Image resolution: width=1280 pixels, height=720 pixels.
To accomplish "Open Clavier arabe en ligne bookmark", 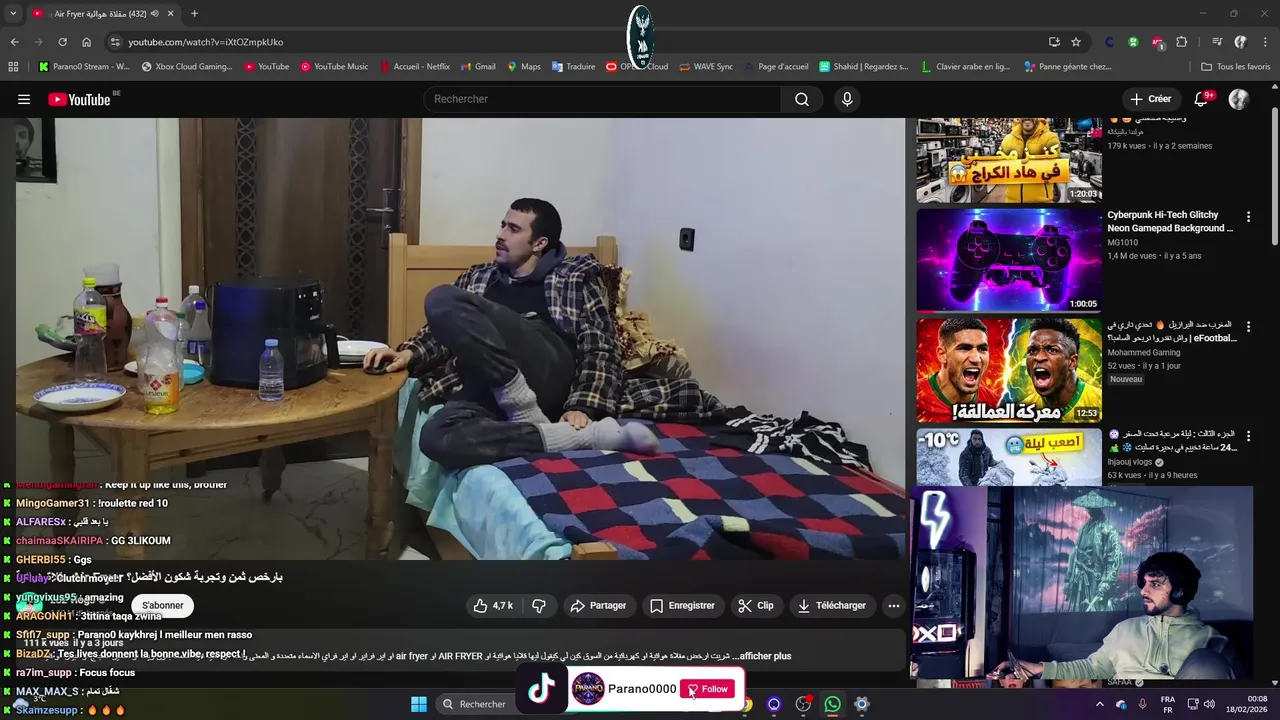I will 965,67.
